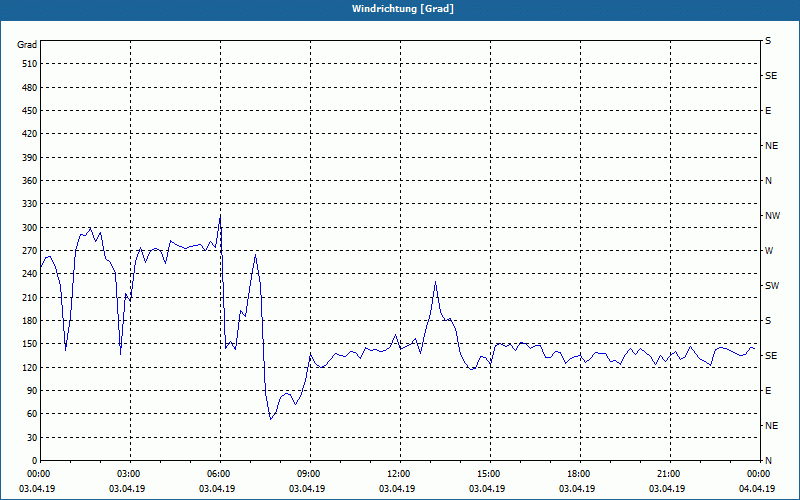This screenshot has height=500, width=800.
Task: Click the 09:00 time axis label
Action: coord(310,474)
